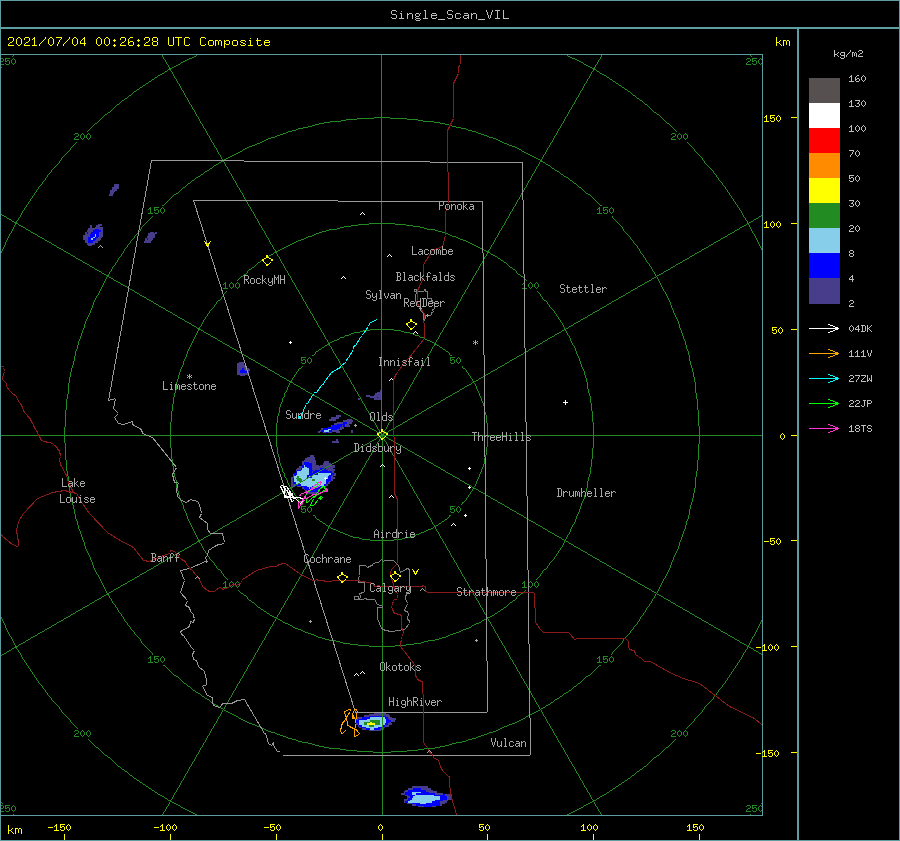Click the Sundre town label

[x=303, y=414]
